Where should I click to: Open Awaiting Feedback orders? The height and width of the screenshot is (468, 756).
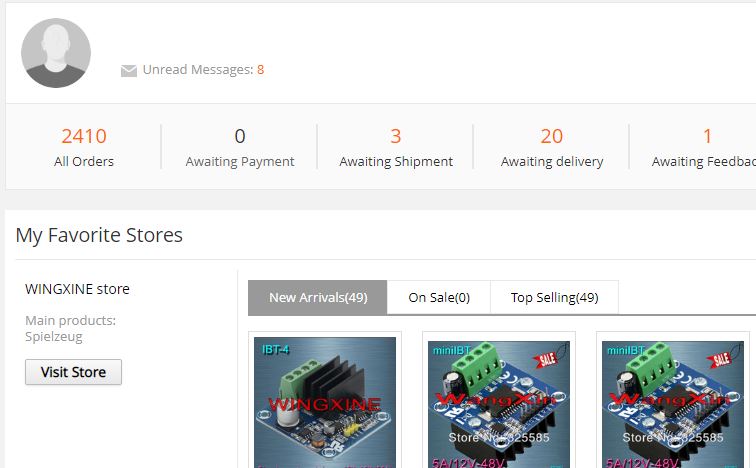point(704,147)
